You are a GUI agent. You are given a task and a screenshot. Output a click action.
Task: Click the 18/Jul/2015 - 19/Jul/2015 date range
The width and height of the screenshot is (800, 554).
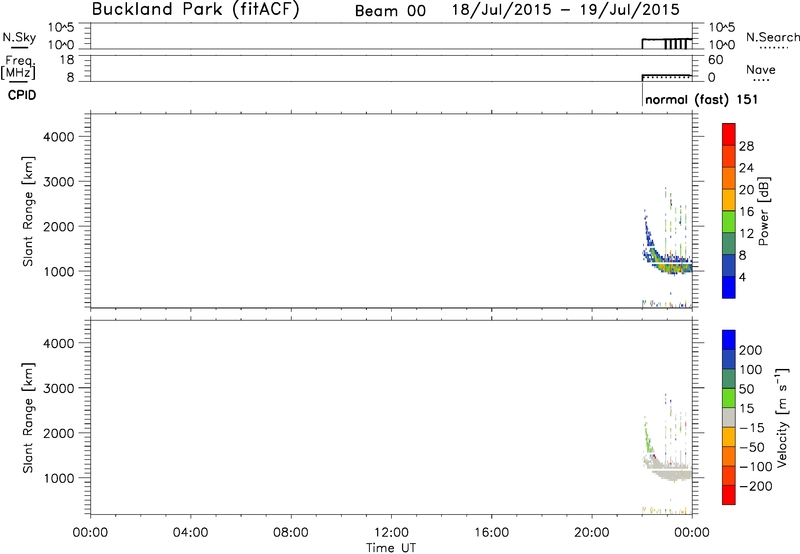click(565, 10)
